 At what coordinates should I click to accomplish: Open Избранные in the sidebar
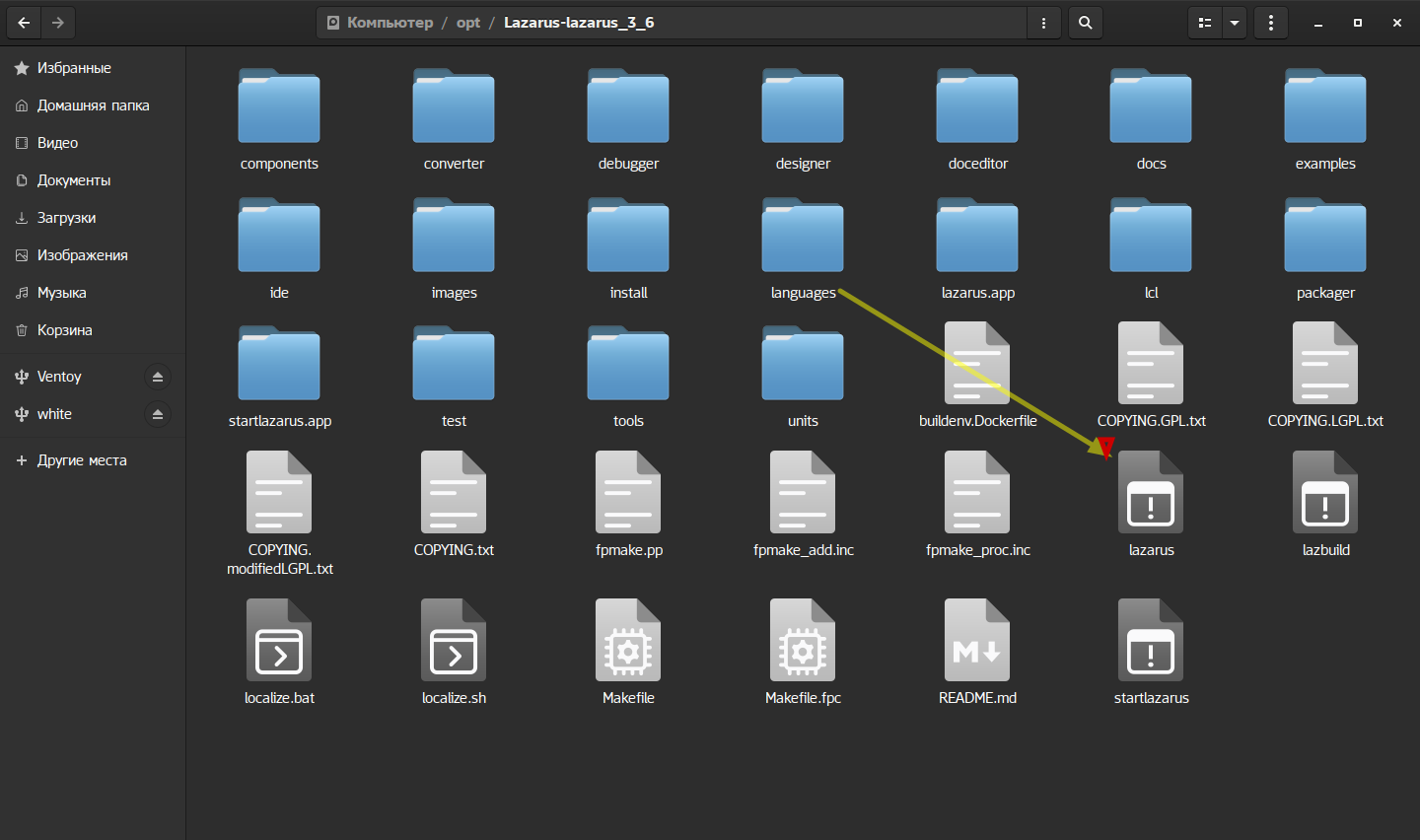pyautogui.click(x=93, y=68)
